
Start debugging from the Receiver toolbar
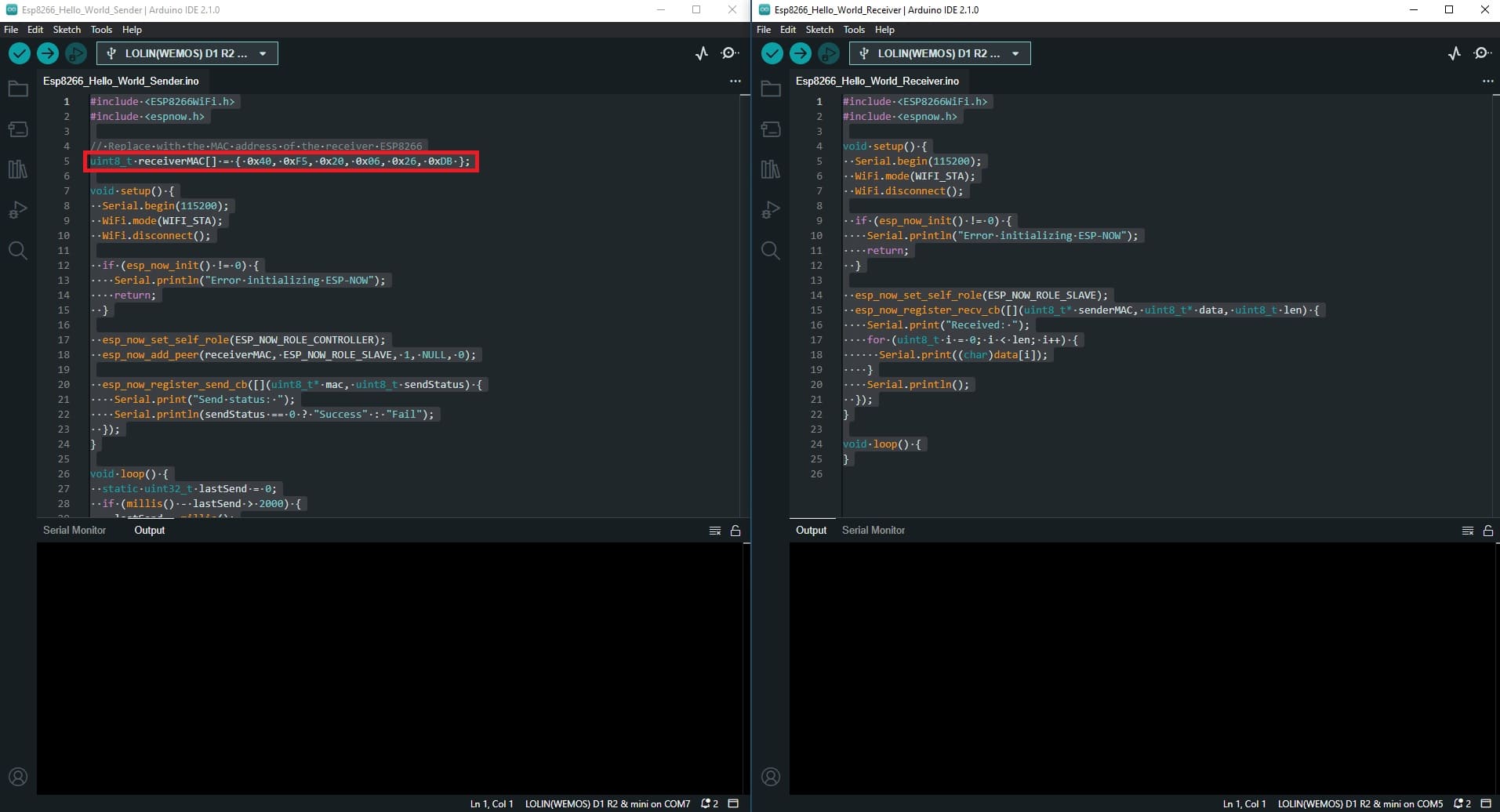pos(829,53)
